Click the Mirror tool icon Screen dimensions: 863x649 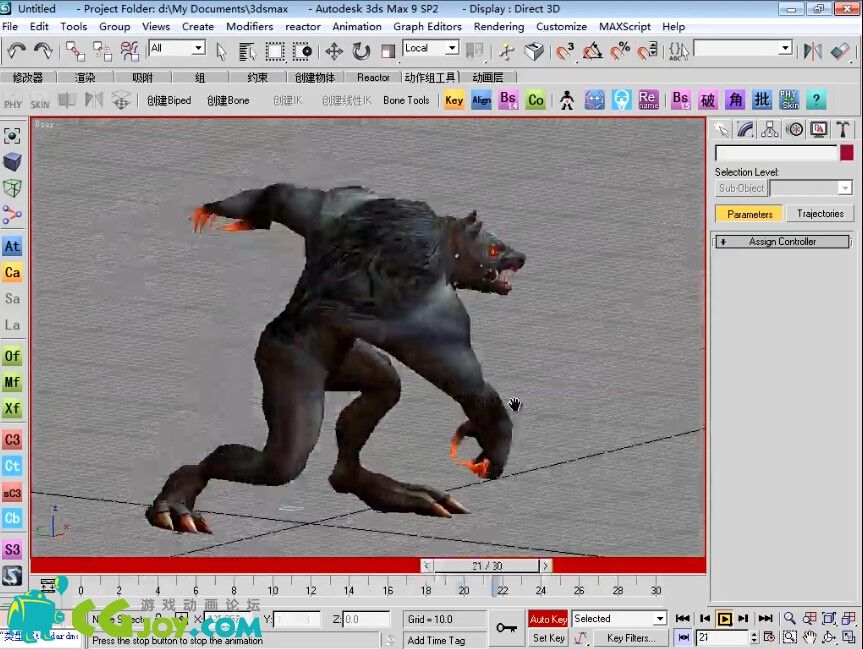tap(813, 51)
